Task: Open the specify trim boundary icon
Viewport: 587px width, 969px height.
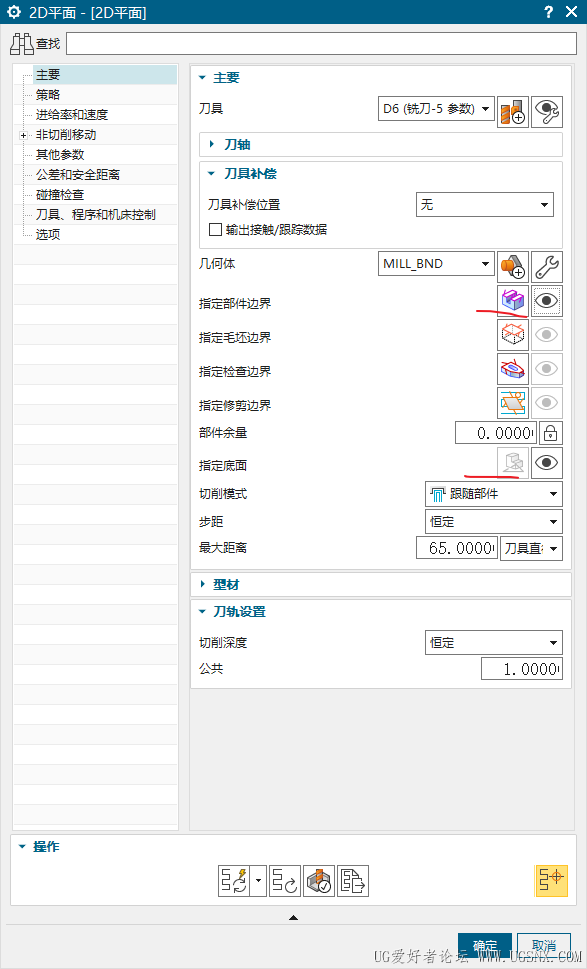Action: click(513, 403)
